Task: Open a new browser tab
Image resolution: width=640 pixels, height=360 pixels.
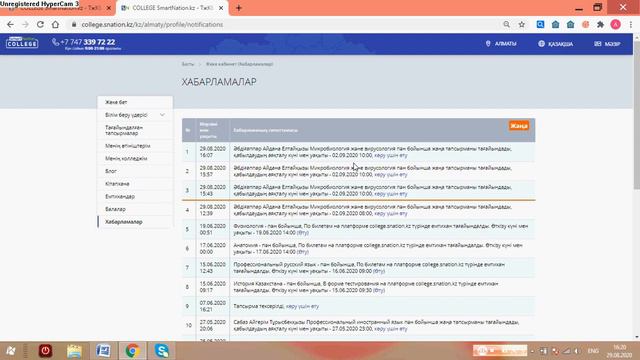Action: point(239,8)
